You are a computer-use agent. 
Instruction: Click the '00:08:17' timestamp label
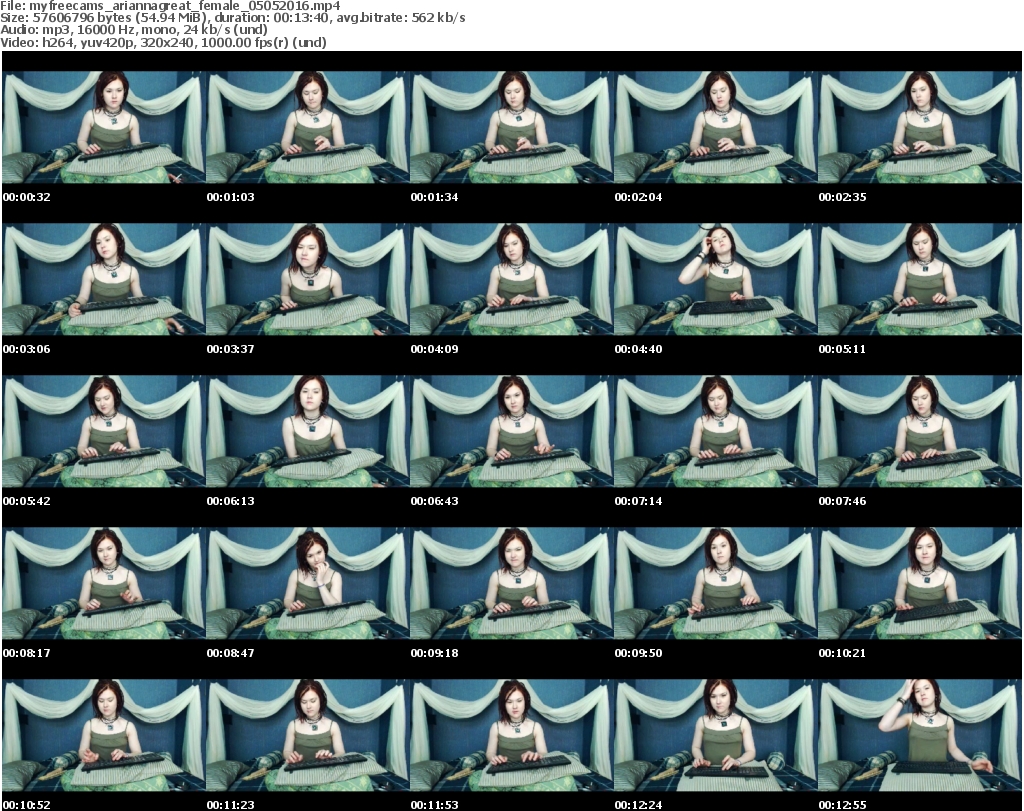[27, 653]
